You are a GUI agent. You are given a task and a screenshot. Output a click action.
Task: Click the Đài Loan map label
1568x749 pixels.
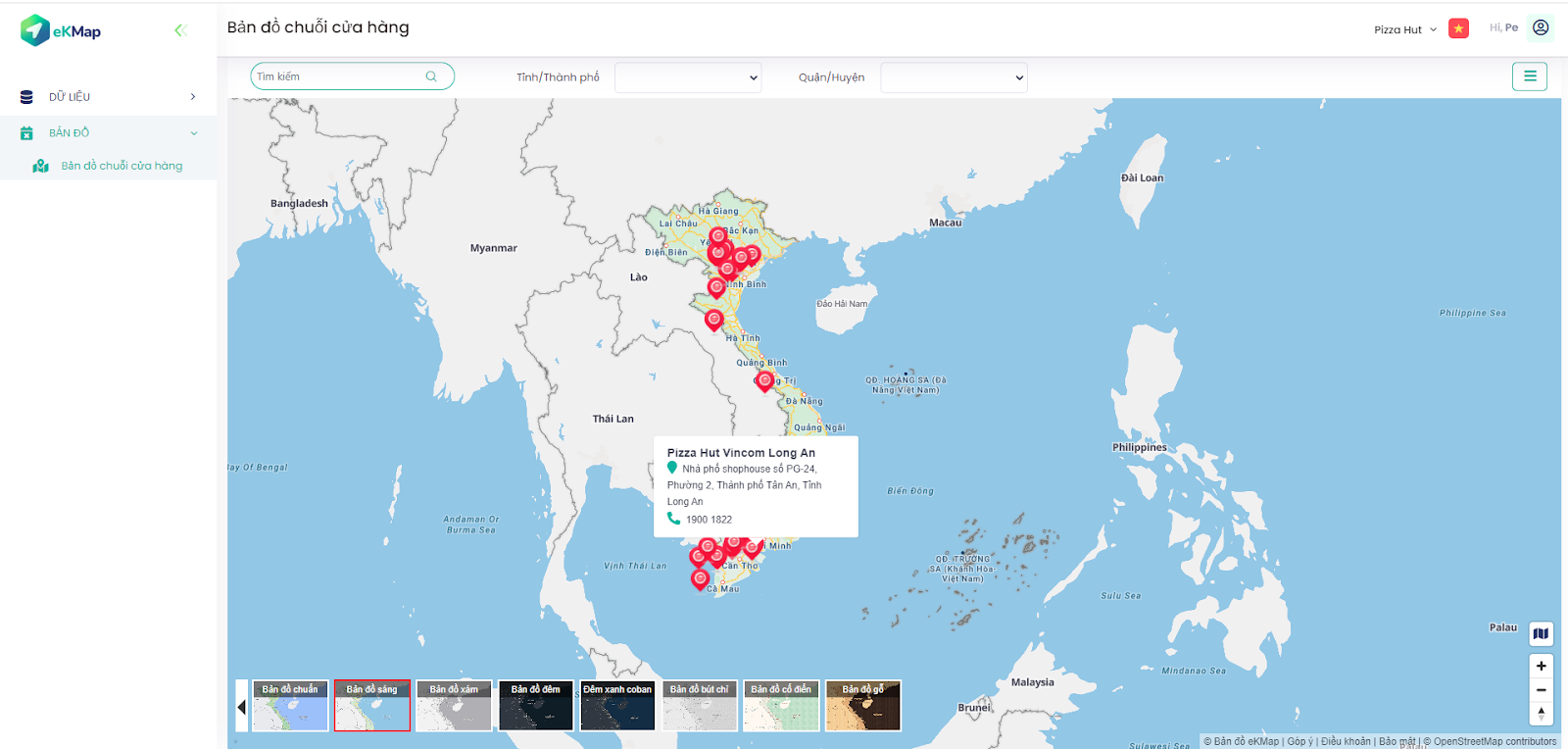point(1143,177)
